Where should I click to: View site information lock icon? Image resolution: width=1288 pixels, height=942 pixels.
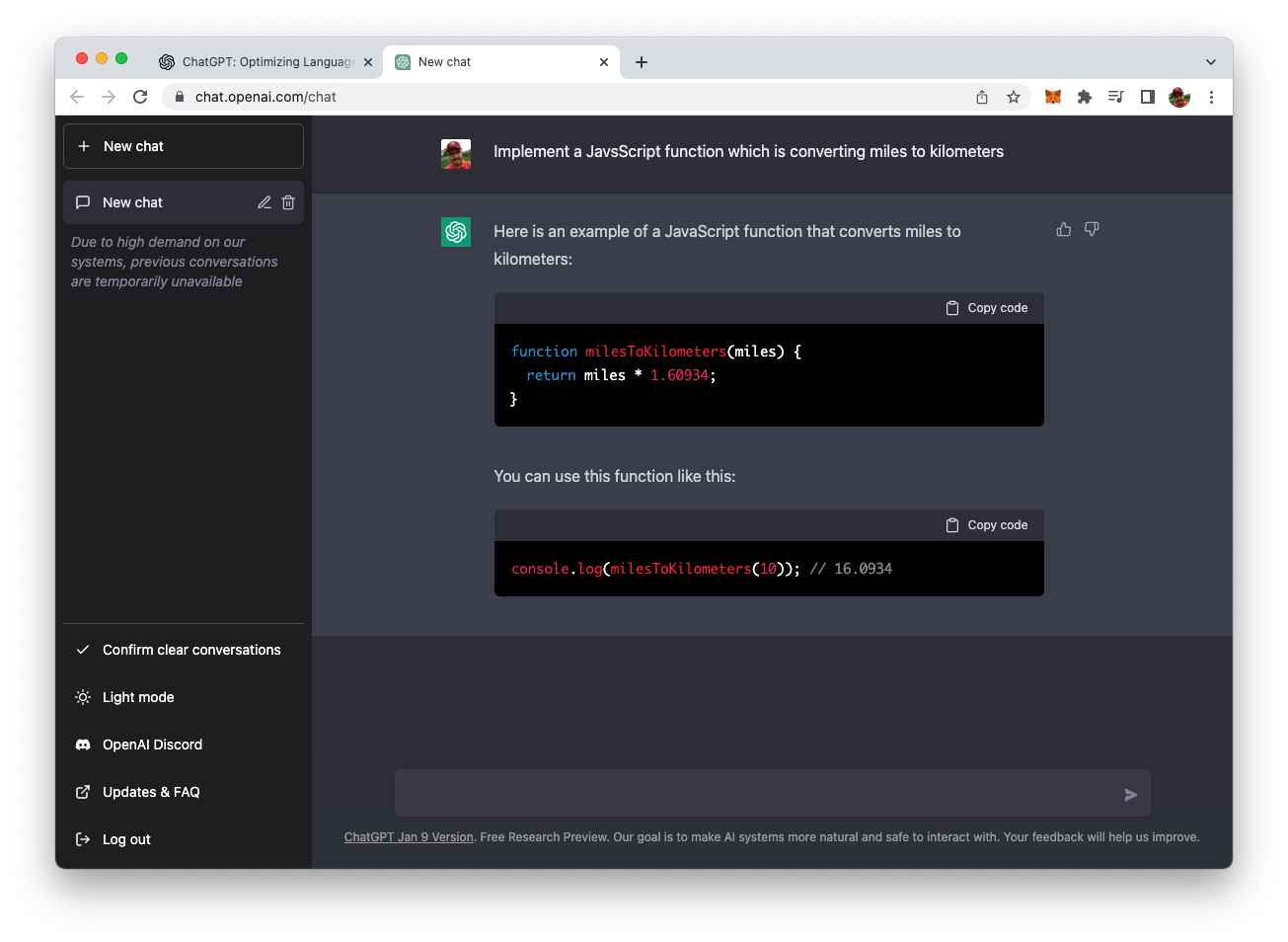point(179,97)
